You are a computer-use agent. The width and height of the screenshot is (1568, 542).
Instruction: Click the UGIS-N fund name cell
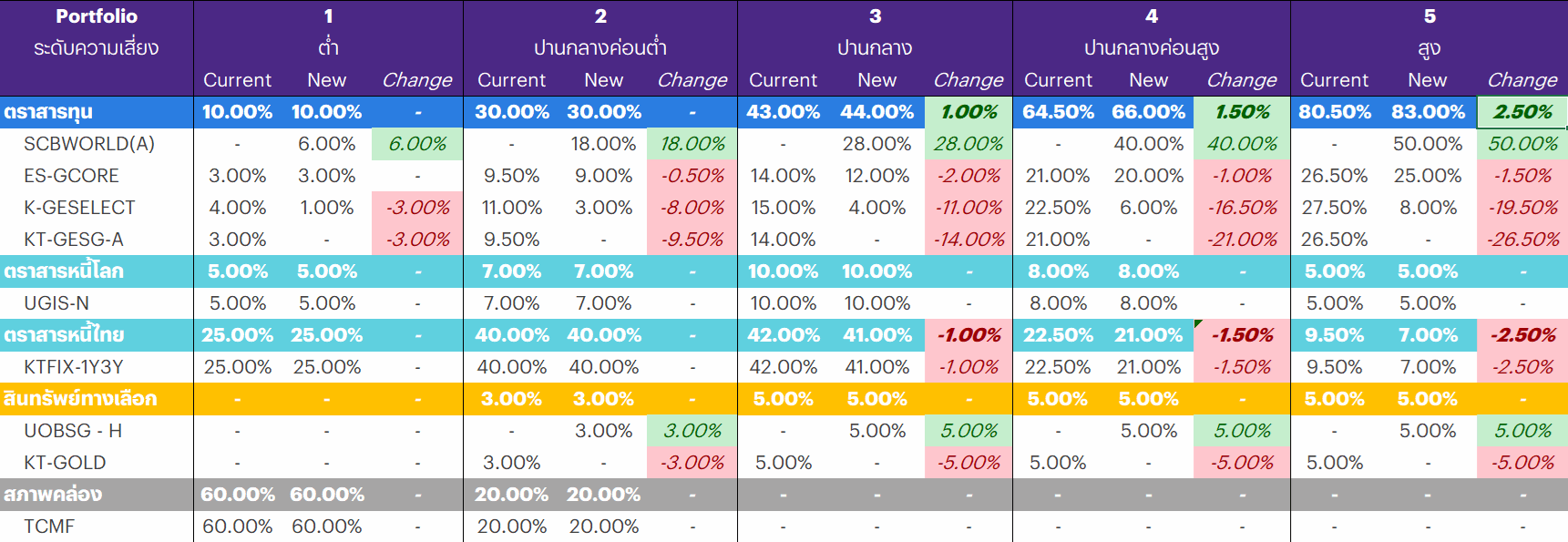pos(56,303)
